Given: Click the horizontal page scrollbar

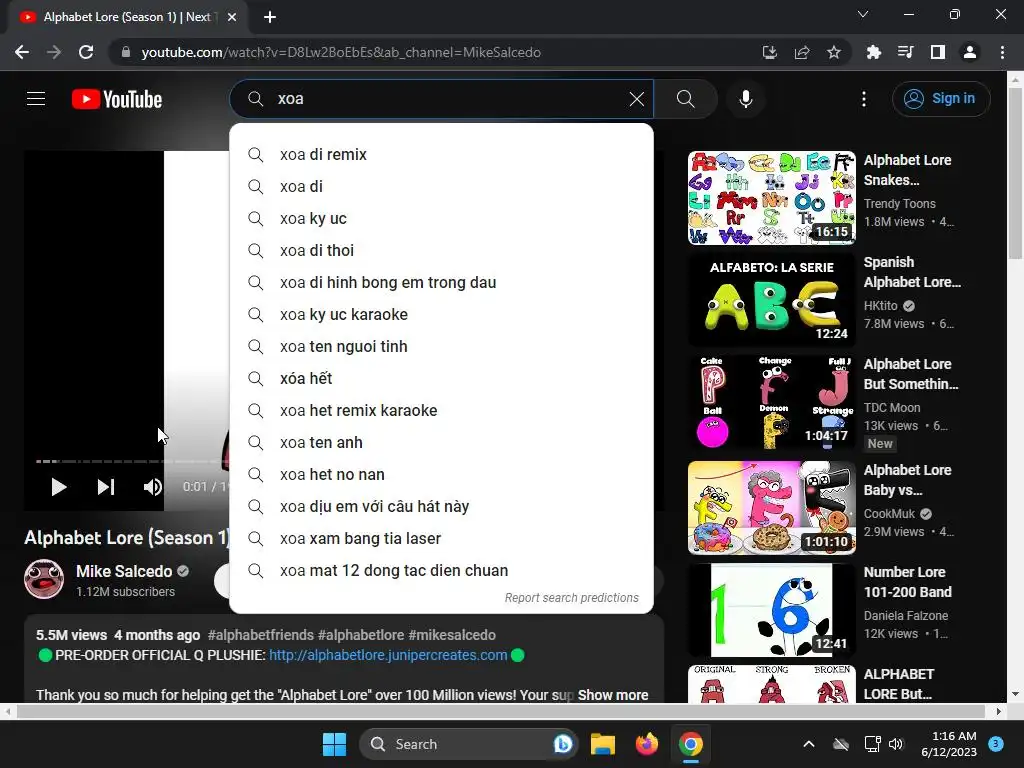Looking at the screenshot, I should click(x=500, y=711).
